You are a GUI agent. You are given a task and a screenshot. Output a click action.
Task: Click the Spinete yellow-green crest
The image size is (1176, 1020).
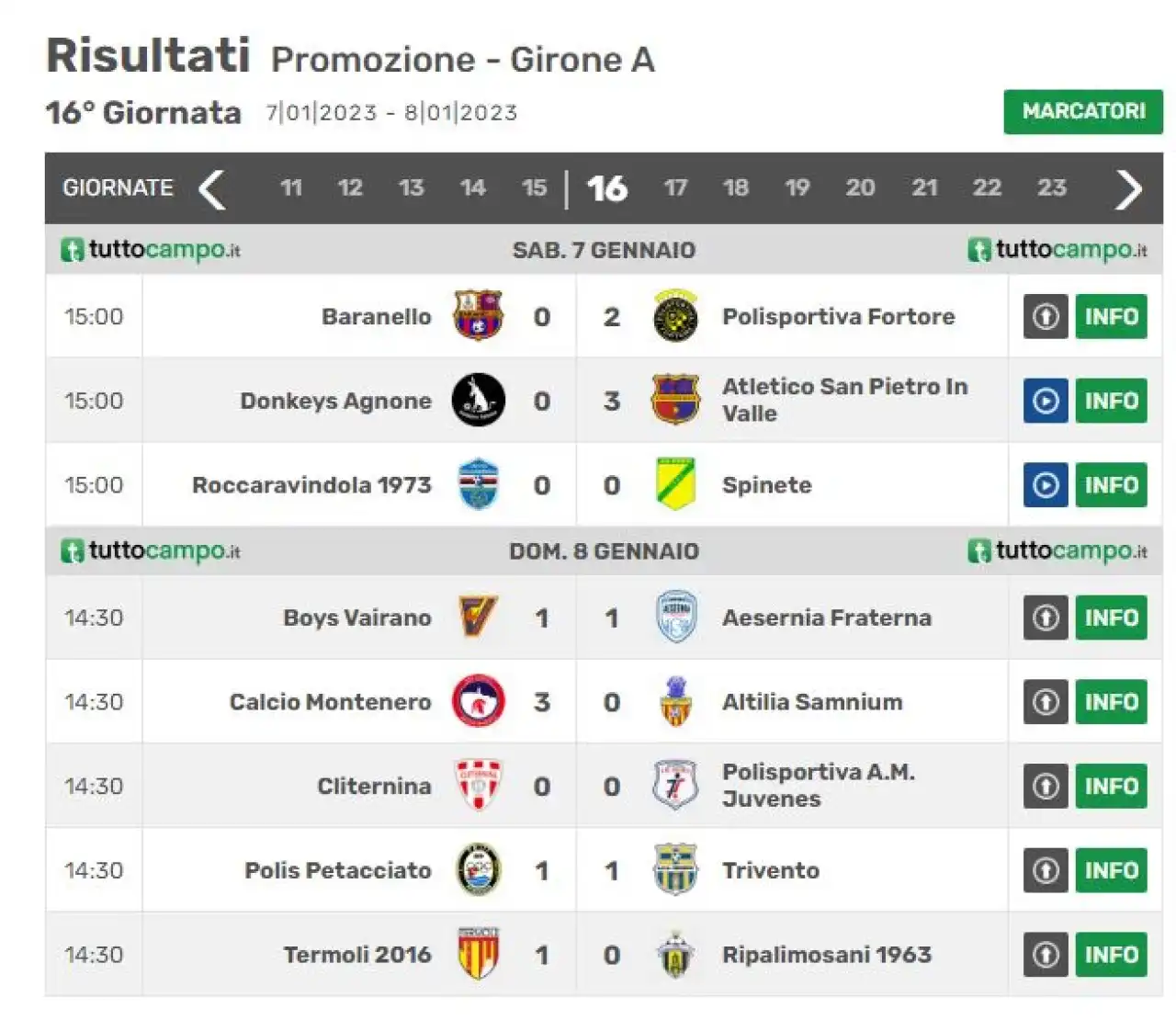tap(675, 484)
